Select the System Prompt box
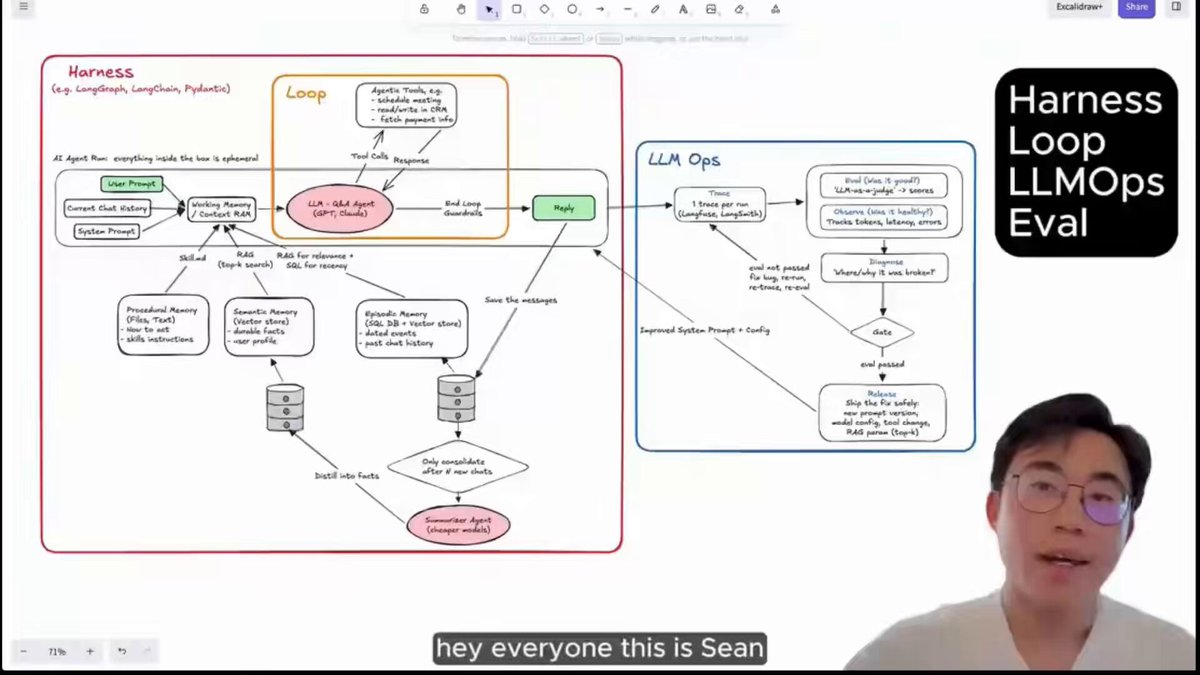1200x675 pixels. [x=107, y=232]
